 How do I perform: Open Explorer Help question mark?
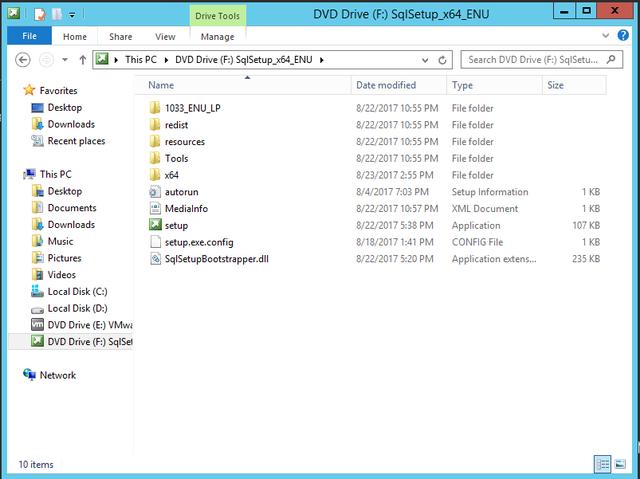(623, 35)
